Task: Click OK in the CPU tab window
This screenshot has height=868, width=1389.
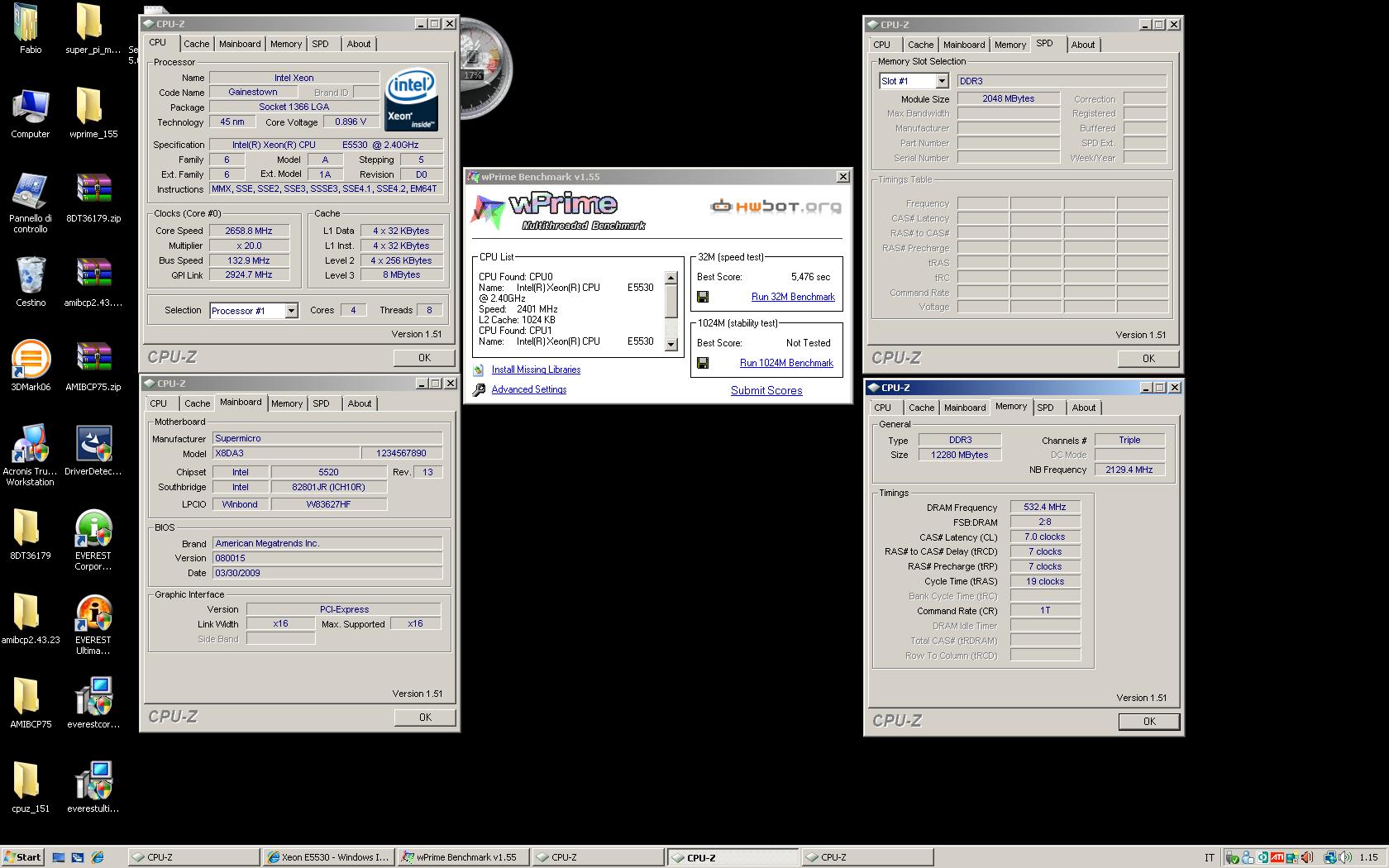Action: click(424, 357)
